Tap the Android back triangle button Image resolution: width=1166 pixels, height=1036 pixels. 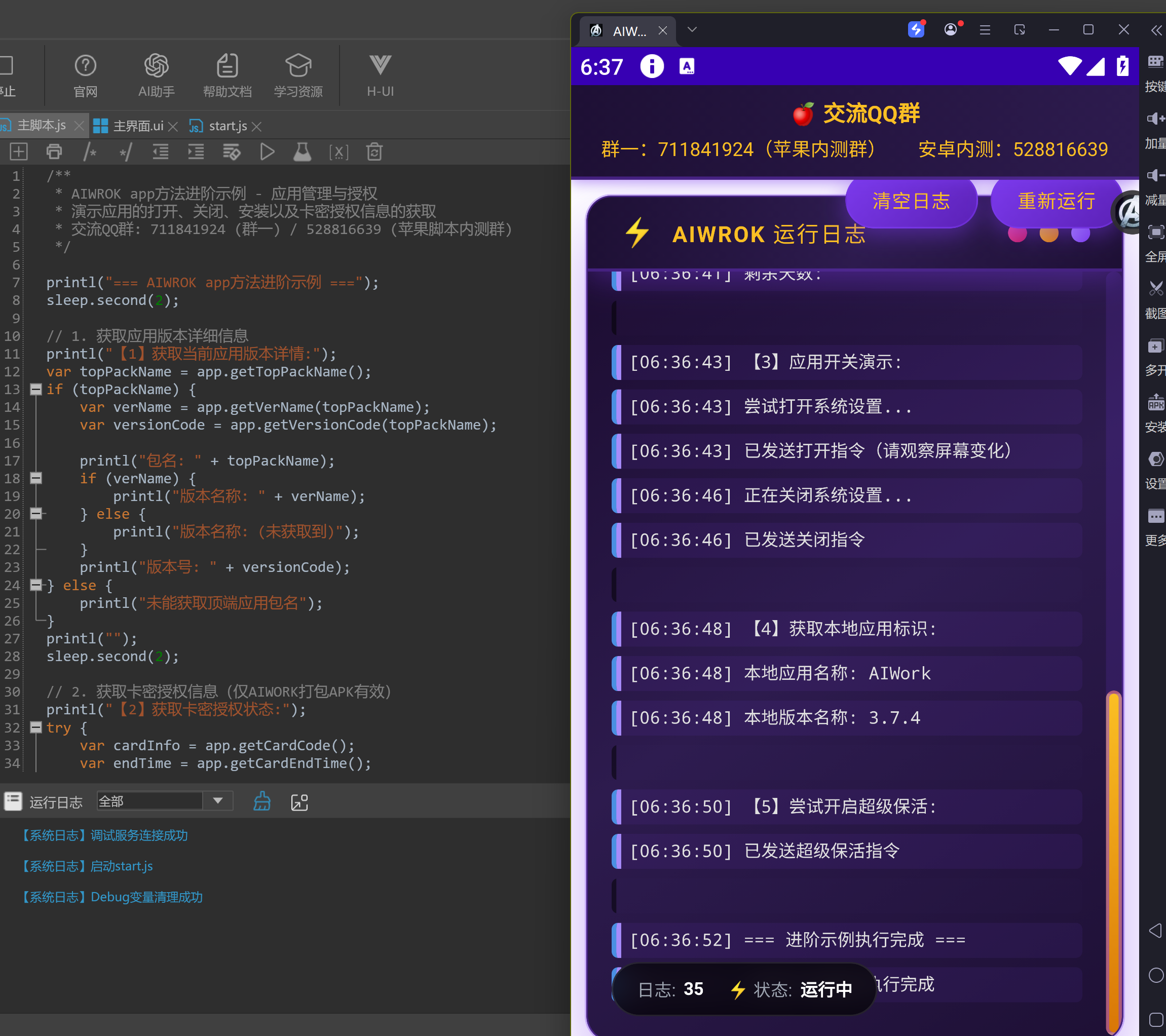click(1156, 931)
